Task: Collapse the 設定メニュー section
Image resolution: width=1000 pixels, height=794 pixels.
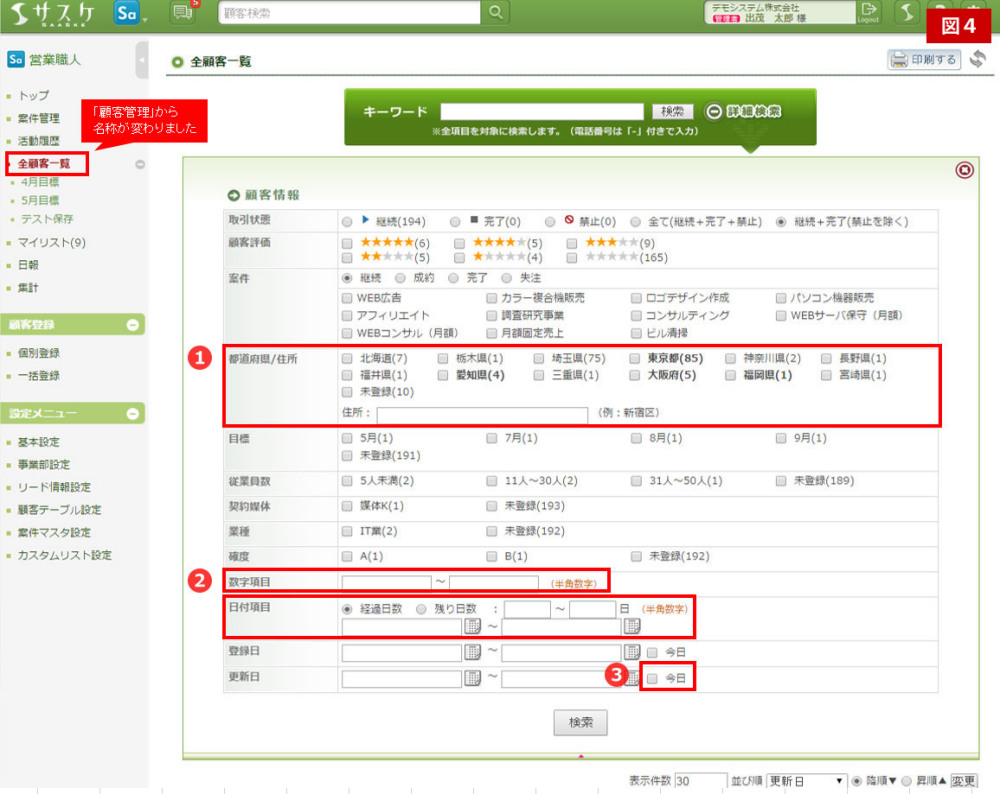Action: pos(132,413)
